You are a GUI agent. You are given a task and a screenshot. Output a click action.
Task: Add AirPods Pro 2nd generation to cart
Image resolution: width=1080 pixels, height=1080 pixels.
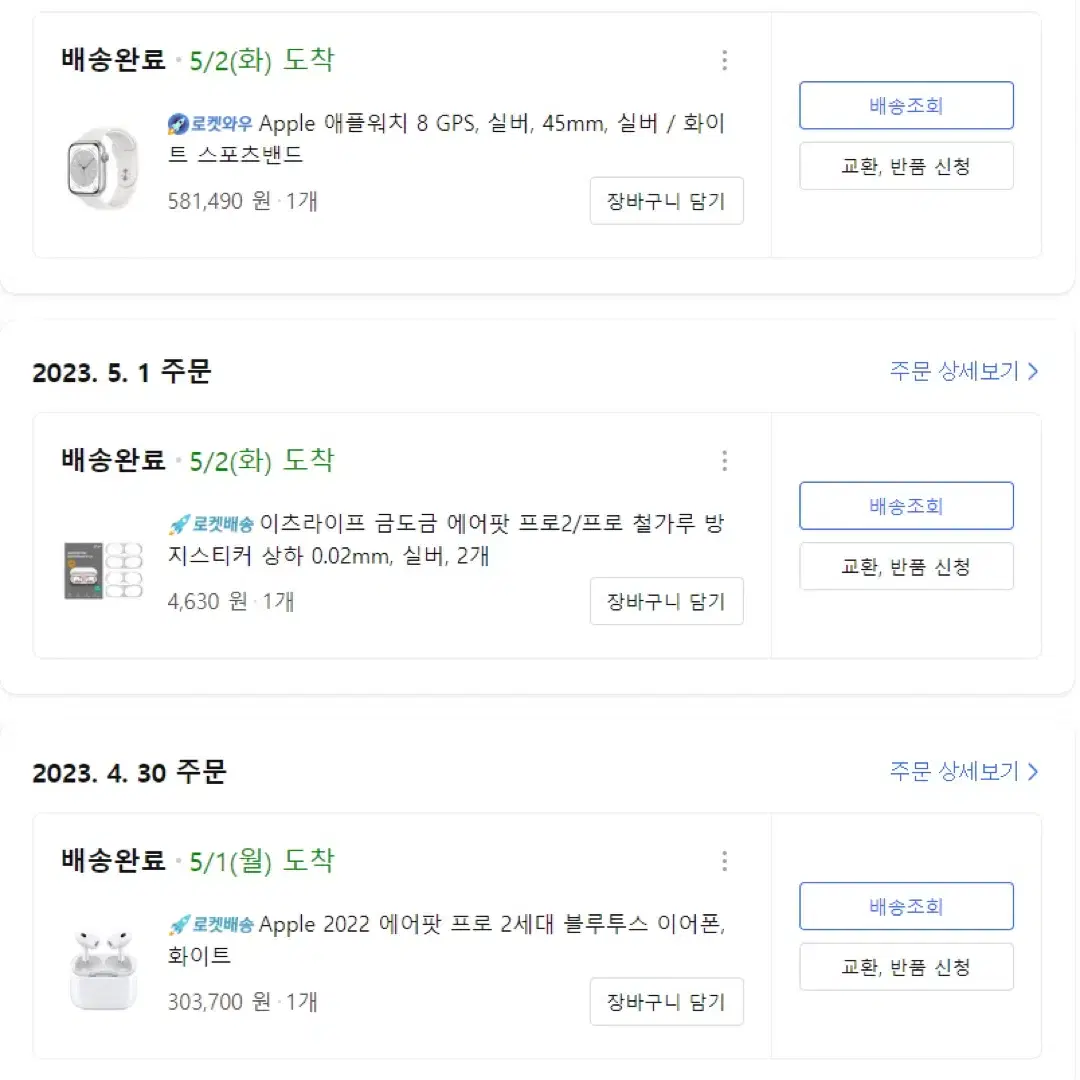tap(666, 1002)
